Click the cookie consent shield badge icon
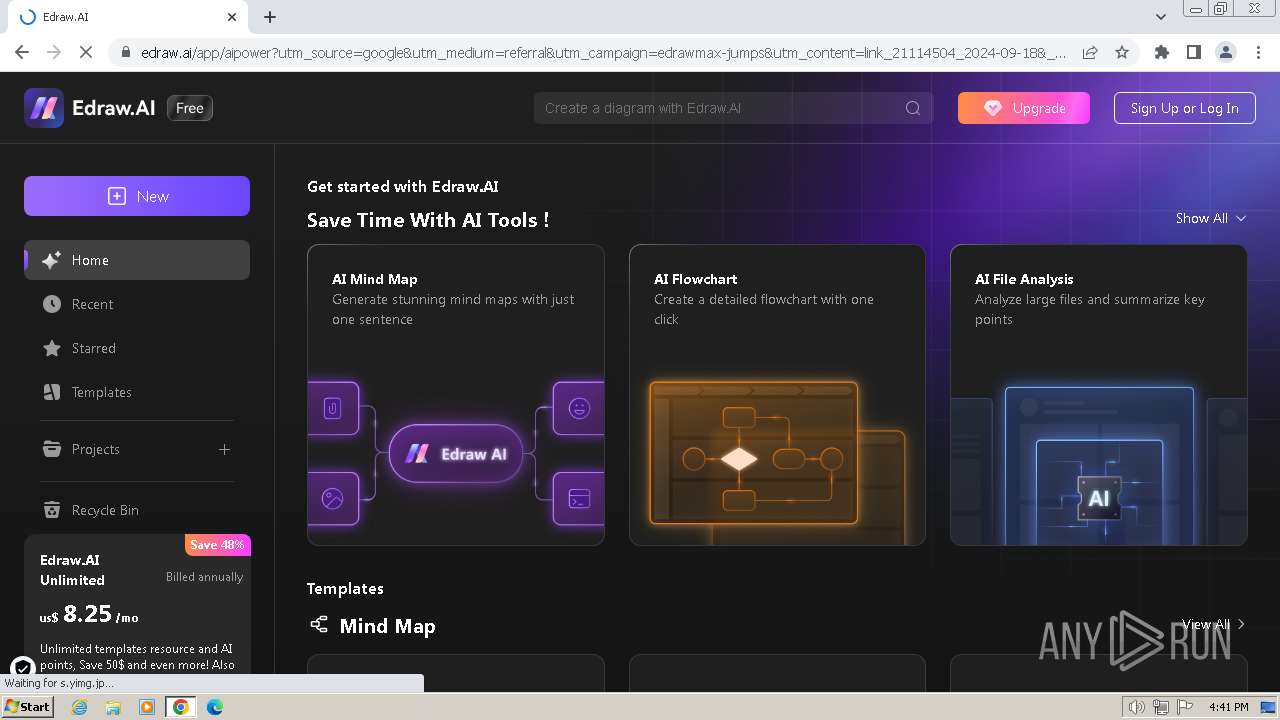1280x720 pixels. [x=23, y=668]
